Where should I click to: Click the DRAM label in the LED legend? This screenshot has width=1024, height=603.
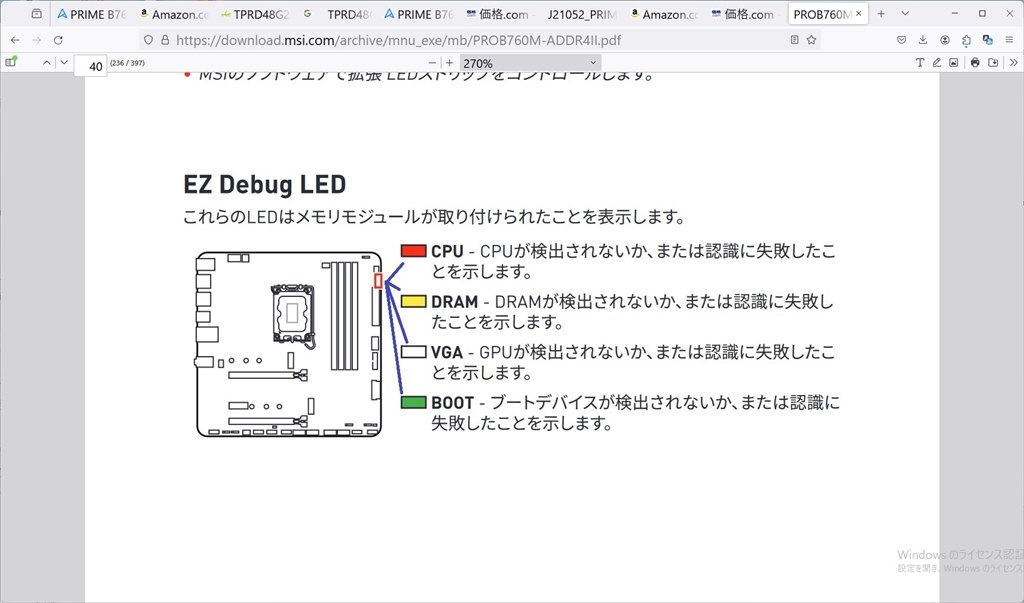pyautogui.click(x=455, y=302)
